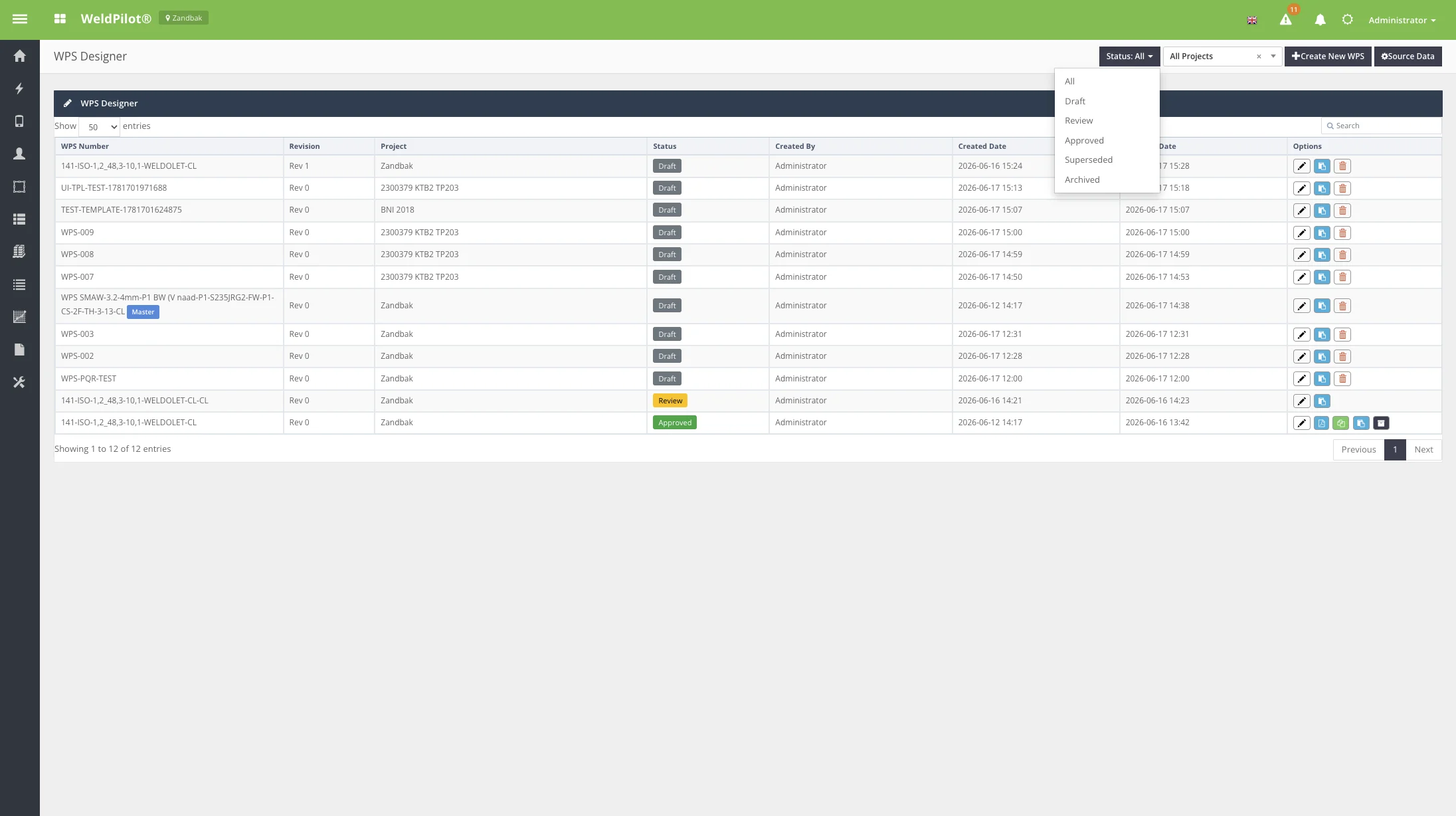1456x816 pixels.
Task: Click WPS number UI-TPL-TEST-1781701971688
Action: click(x=114, y=188)
